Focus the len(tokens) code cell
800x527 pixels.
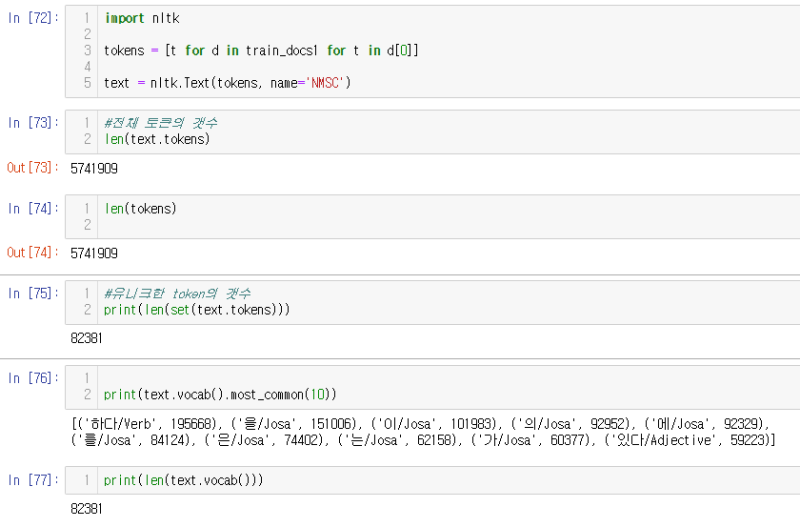(140, 208)
